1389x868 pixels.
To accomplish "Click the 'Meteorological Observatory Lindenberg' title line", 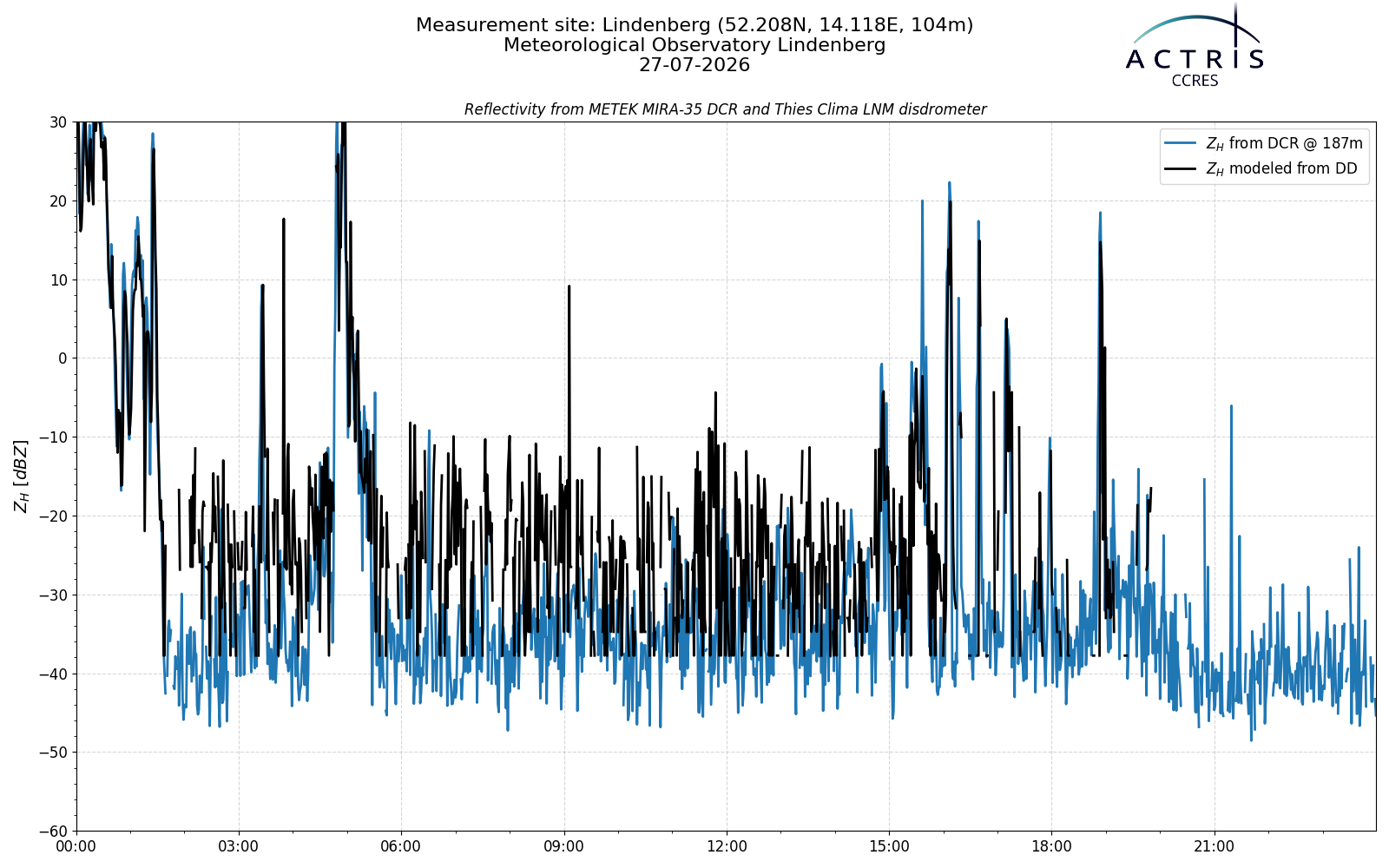I will tap(694, 45).
